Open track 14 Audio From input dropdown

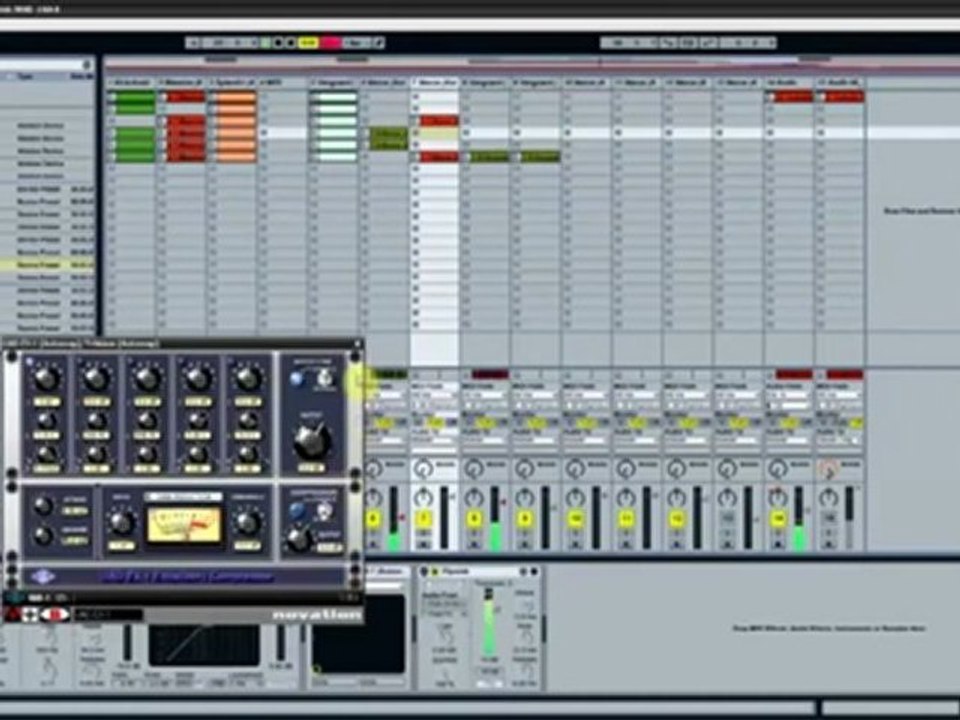pyautogui.click(x=787, y=396)
